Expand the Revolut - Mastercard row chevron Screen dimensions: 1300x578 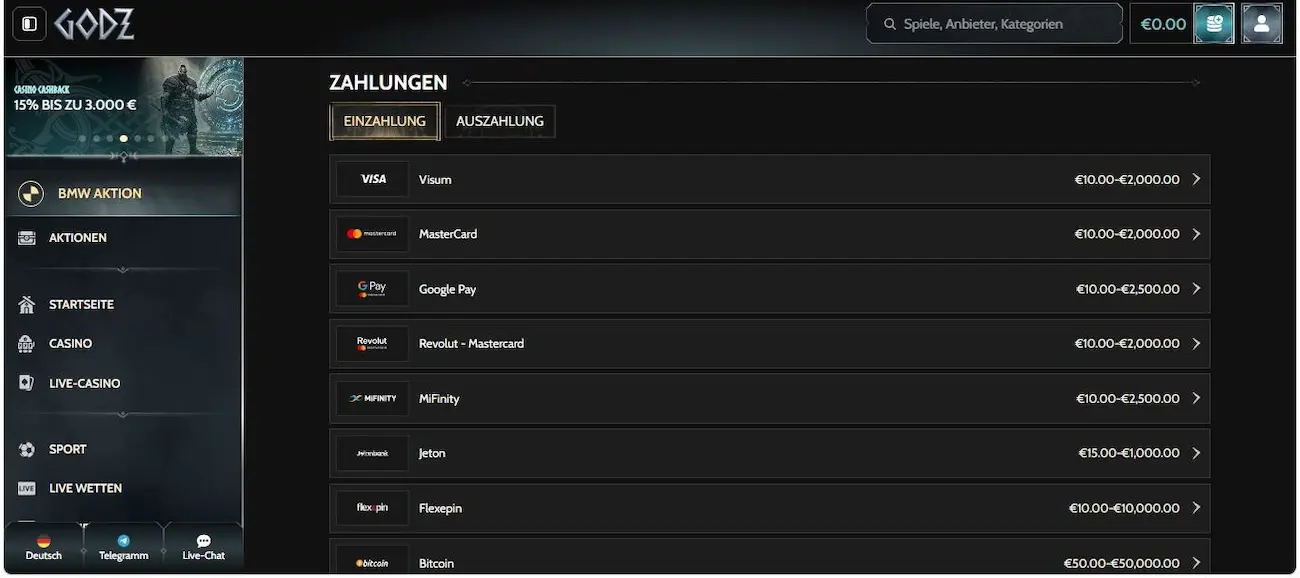tap(1196, 343)
